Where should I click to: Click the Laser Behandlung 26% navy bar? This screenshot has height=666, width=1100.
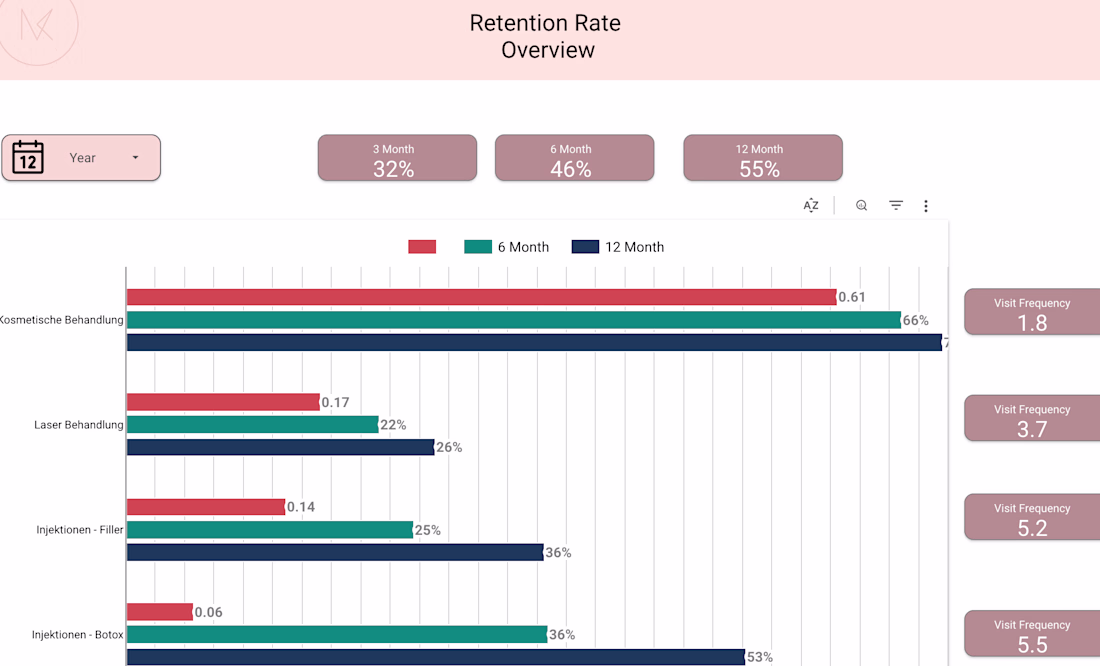280,447
